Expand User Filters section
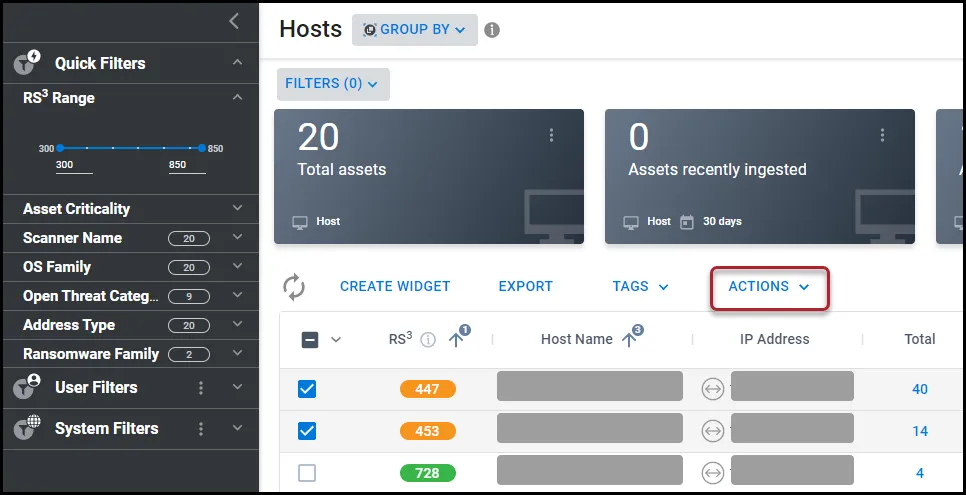 point(237,387)
